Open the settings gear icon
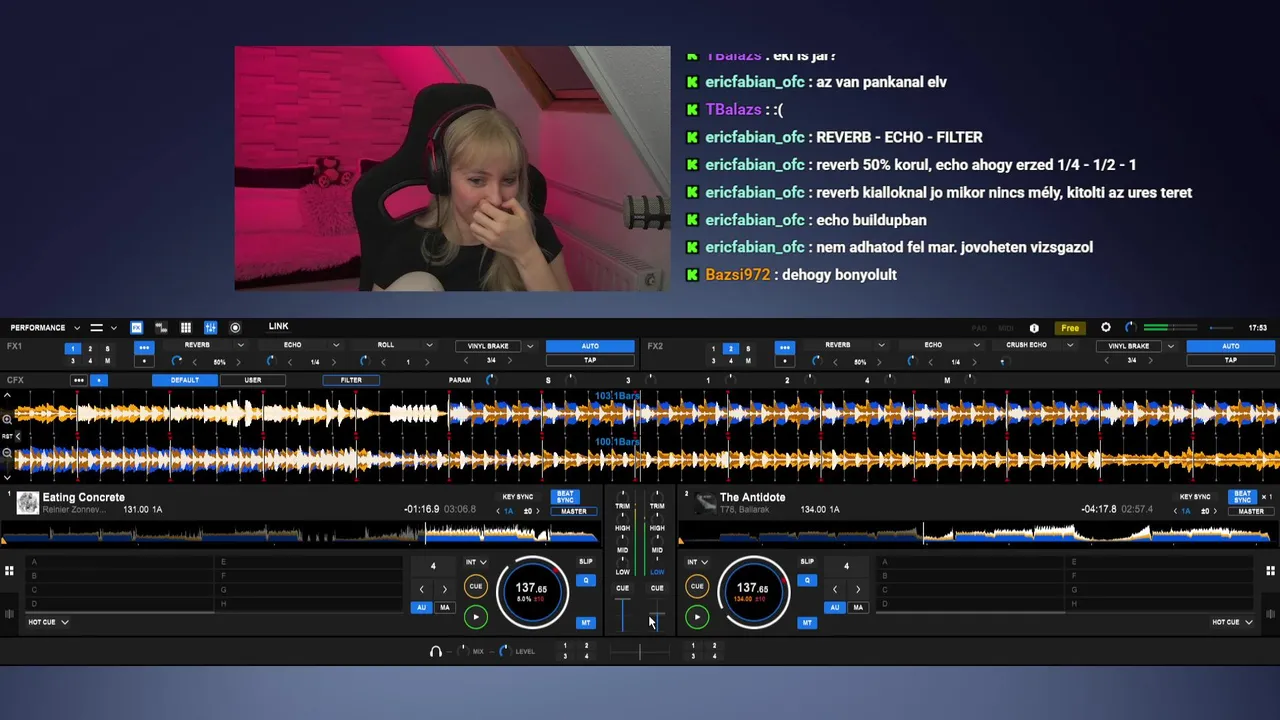 coord(1105,328)
